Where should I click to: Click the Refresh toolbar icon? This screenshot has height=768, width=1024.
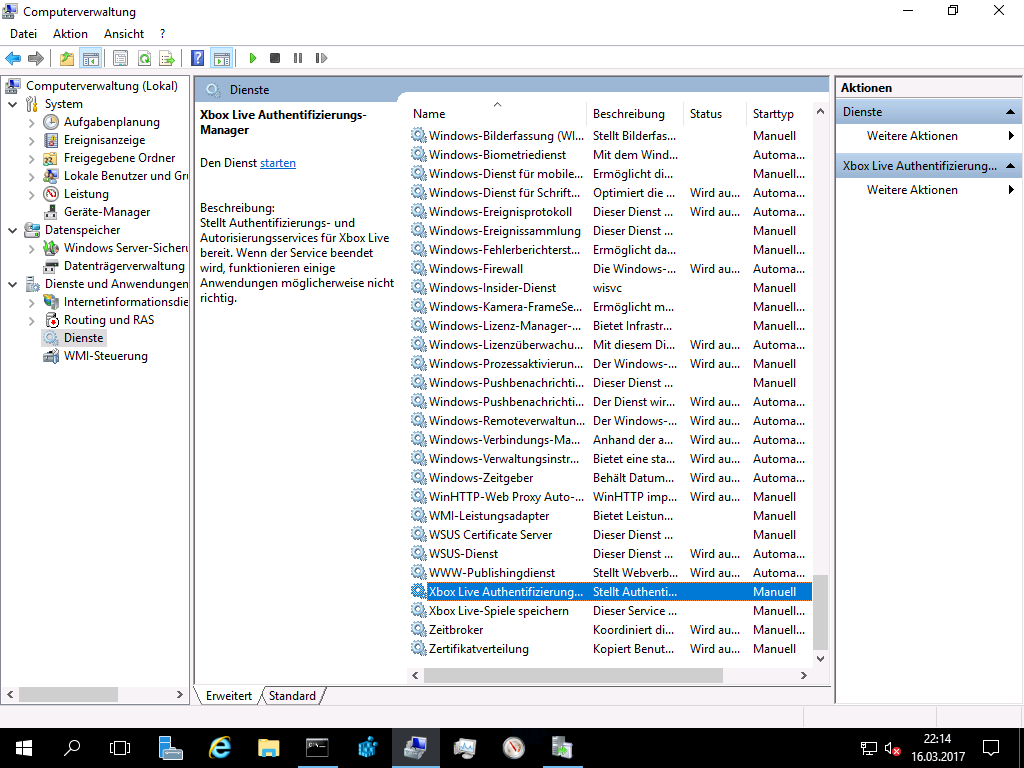coord(144,59)
